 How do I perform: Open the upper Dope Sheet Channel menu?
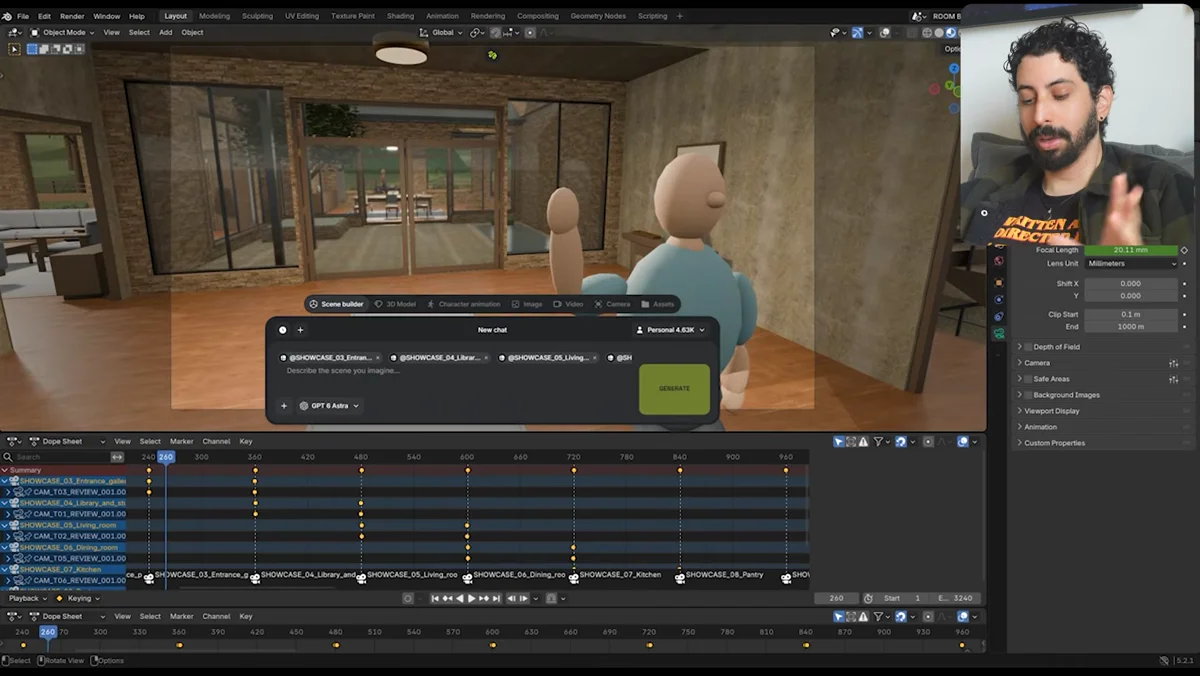[x=216, y=441]
